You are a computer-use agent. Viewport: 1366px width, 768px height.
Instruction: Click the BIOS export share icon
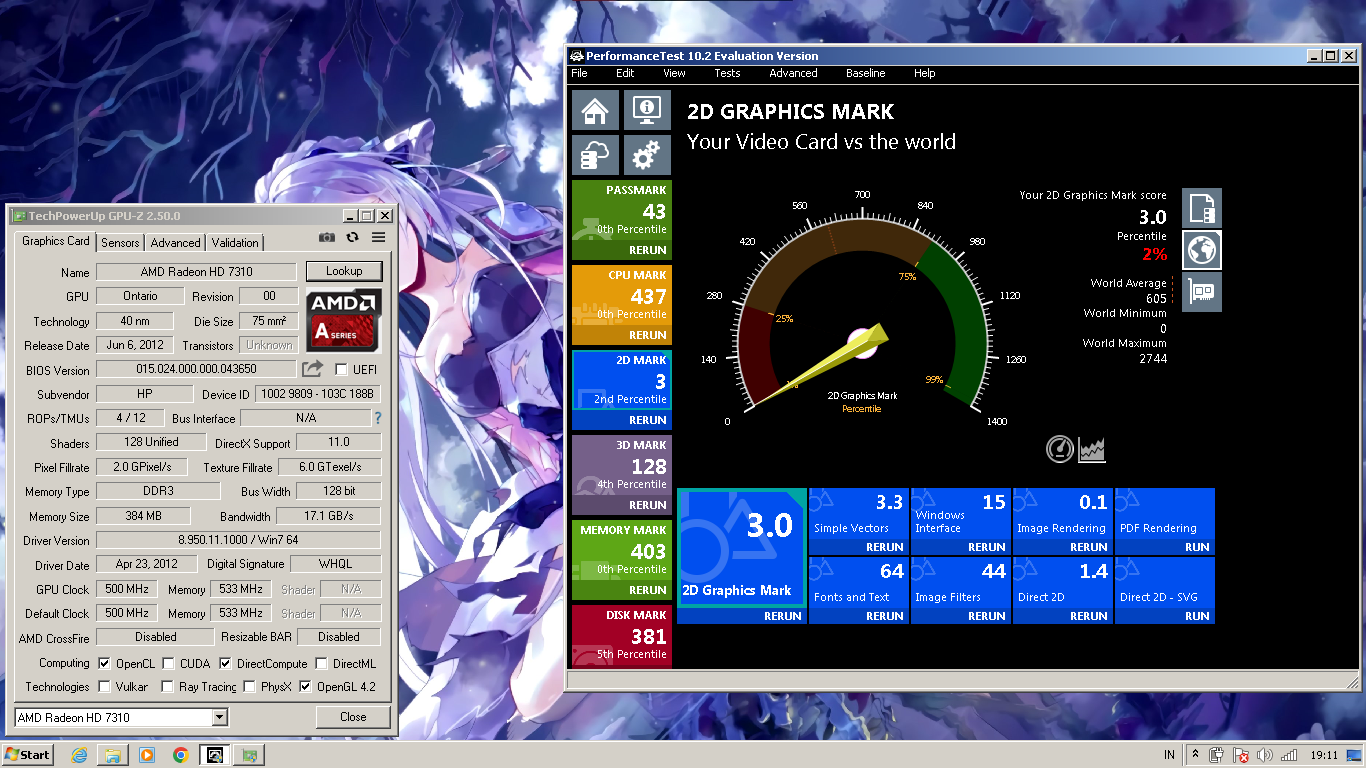(312, 369)
